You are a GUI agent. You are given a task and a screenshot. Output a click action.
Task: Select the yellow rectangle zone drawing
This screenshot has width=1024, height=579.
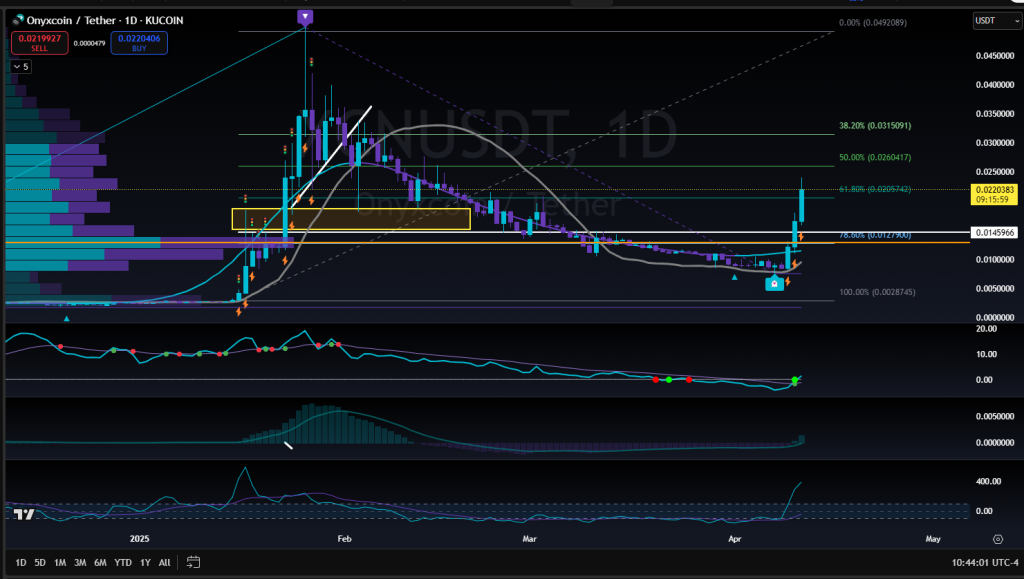click(351, 219)
